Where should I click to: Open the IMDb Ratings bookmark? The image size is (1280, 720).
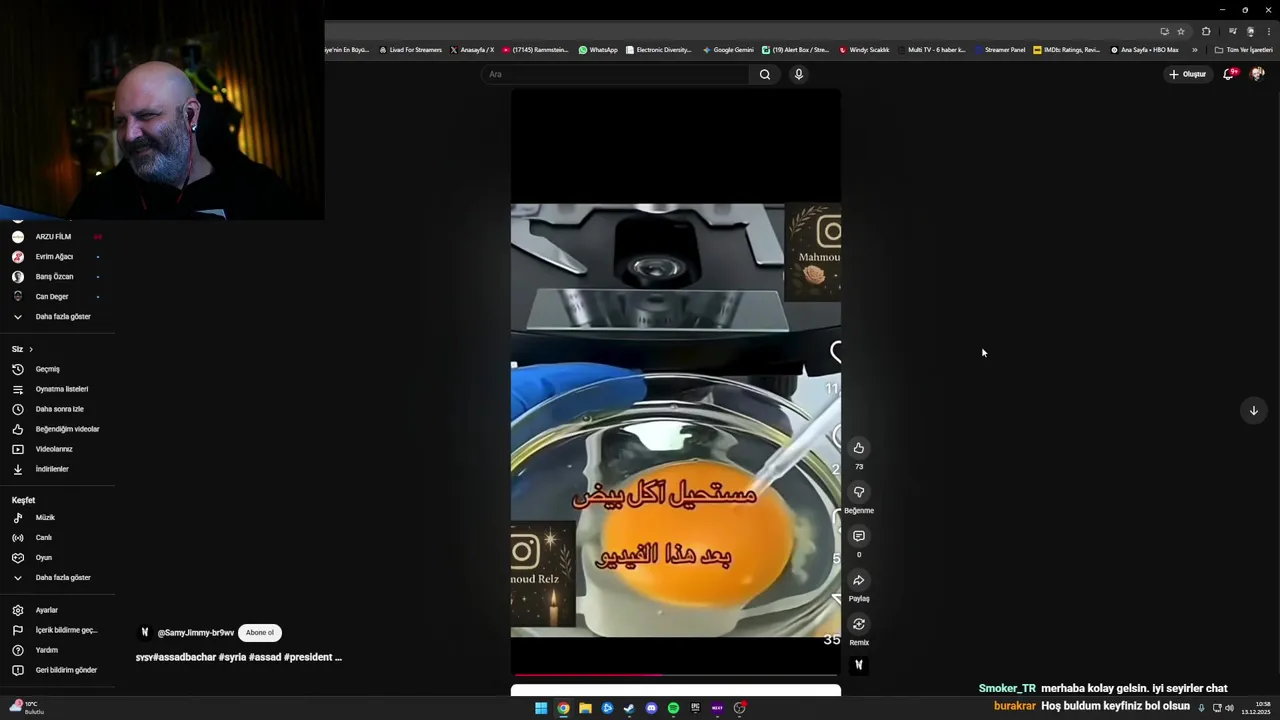click(1067, 50)
